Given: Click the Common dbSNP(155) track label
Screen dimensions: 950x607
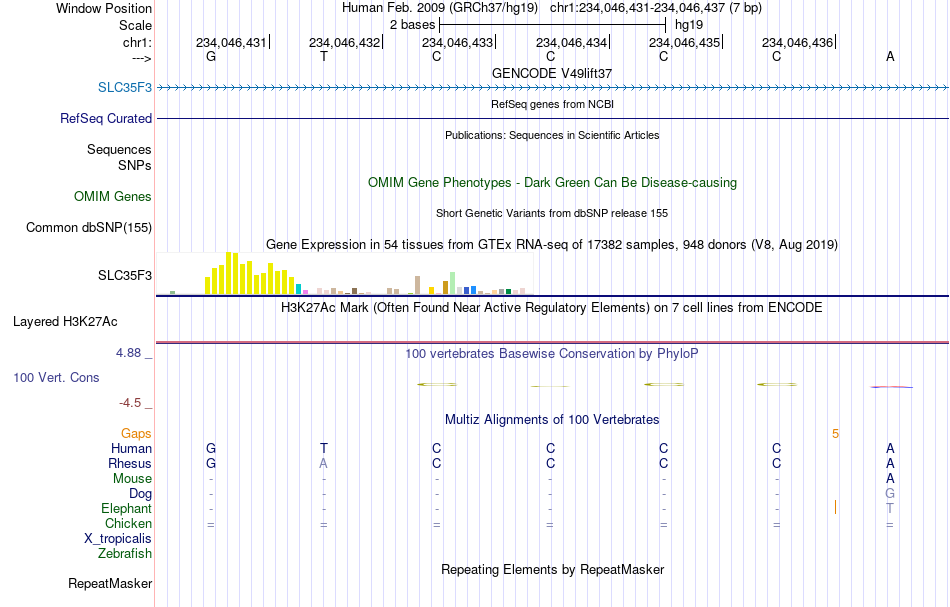Looking at the screenshot, I should tap(89, 227).
